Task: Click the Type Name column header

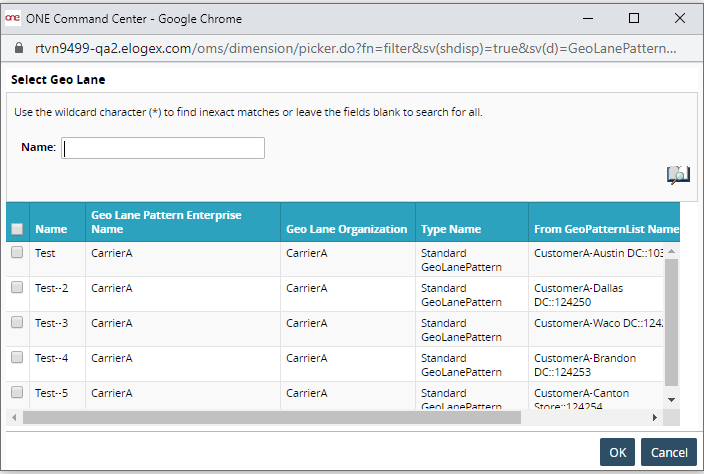Action: pyautogui.click(x=451, y=229)
